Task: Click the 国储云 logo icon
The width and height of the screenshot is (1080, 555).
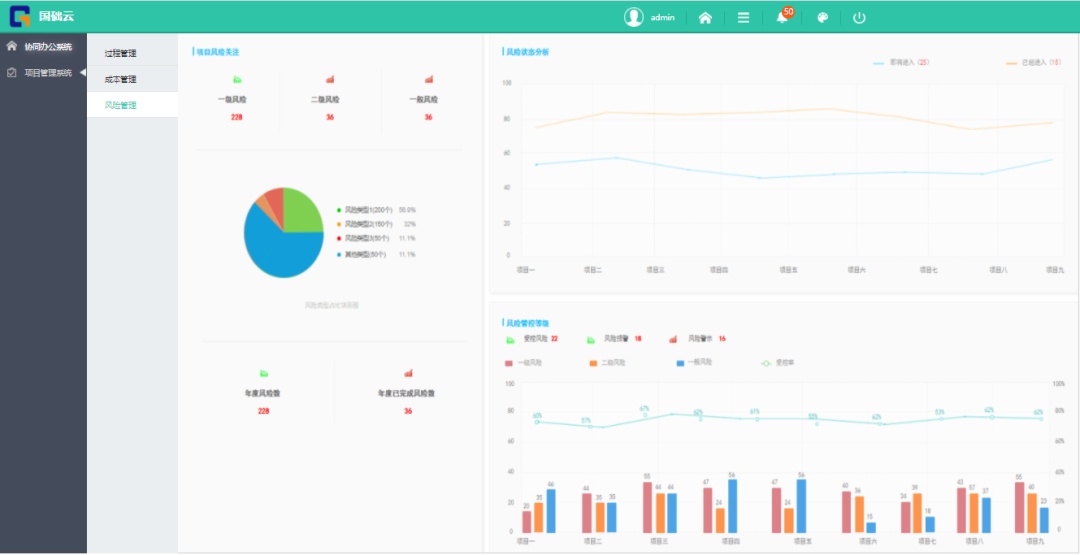Action: (x=20, y=16)
